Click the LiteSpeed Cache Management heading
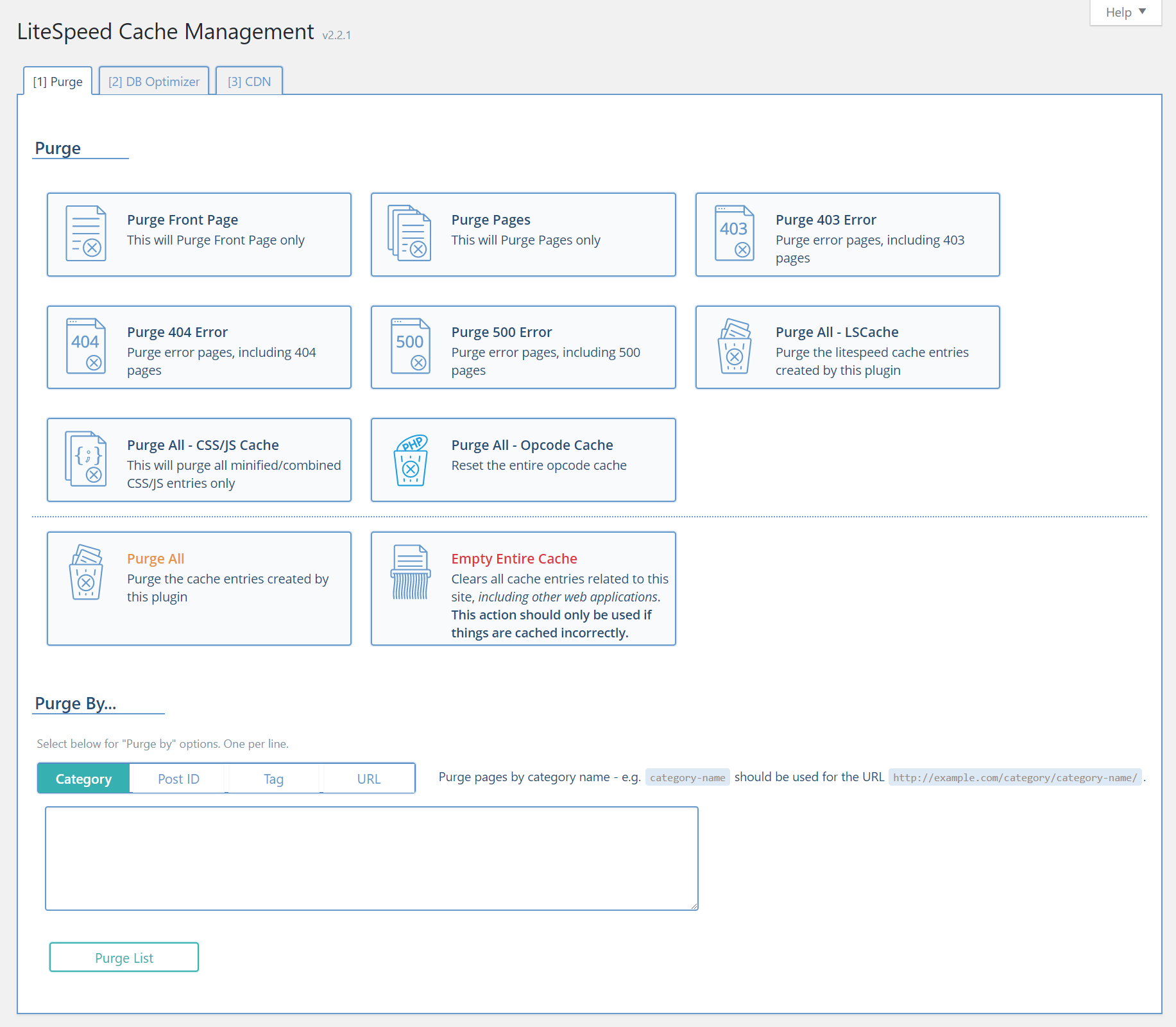Viewport: 1176px width, 1027px height. coord(166,31)
